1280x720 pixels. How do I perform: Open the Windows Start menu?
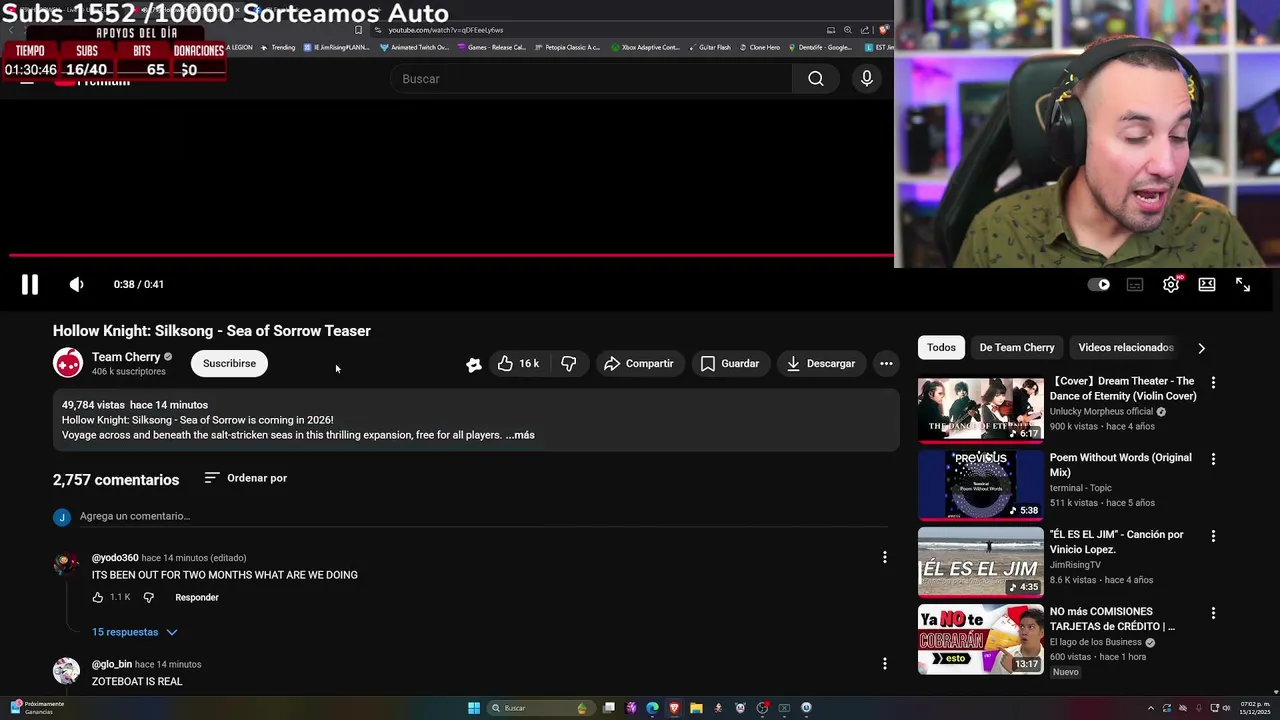coord(474,708)
